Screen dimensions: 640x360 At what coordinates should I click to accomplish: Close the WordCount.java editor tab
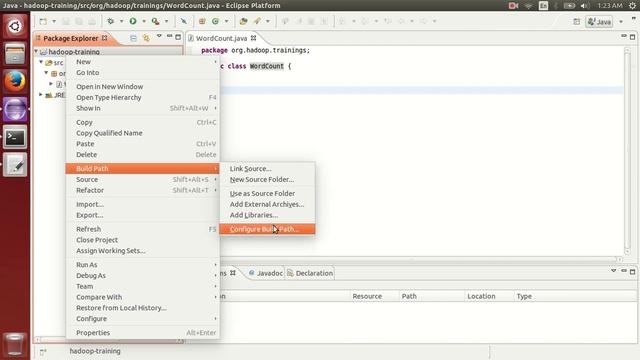(x=253, y=38)
